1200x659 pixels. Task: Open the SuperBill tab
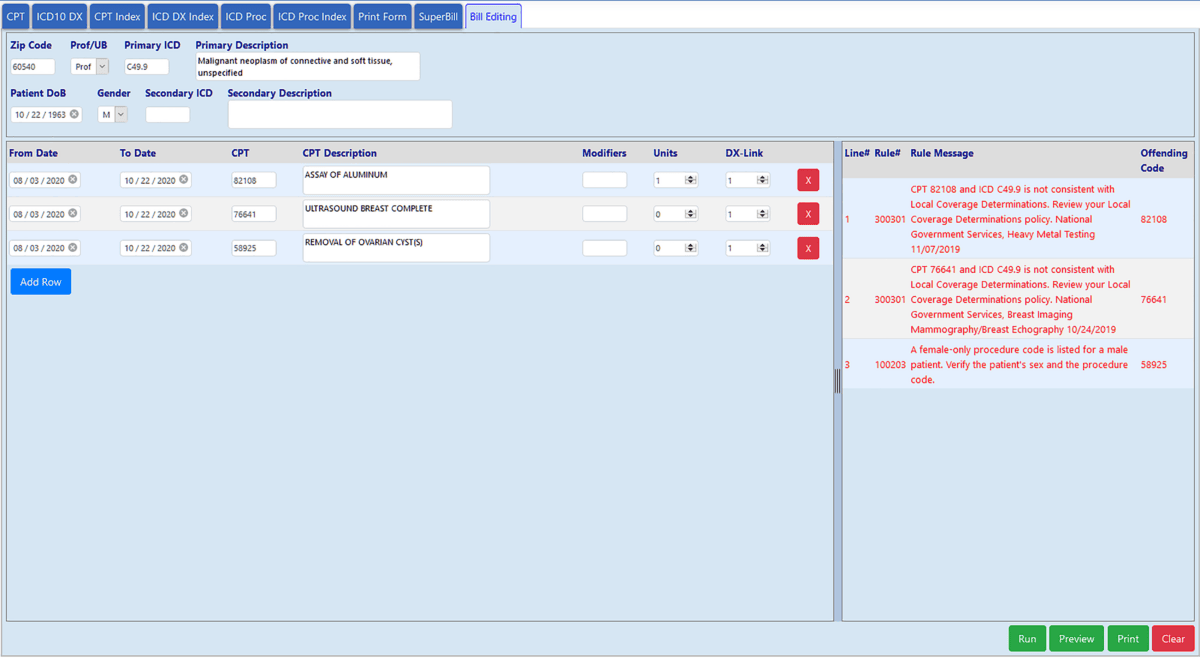[438, 17]
